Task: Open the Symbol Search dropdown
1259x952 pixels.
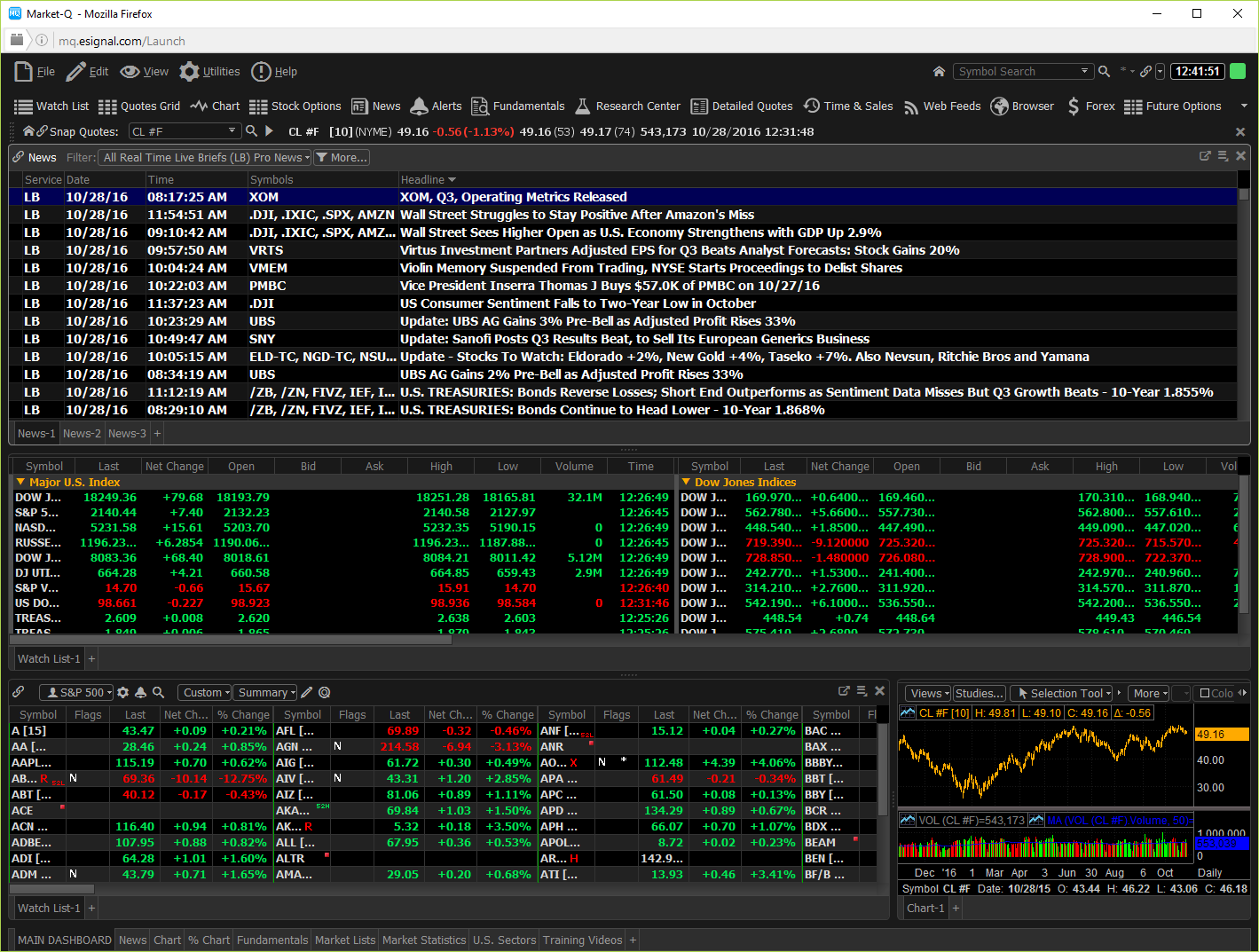Action: tap(1084, 72)
